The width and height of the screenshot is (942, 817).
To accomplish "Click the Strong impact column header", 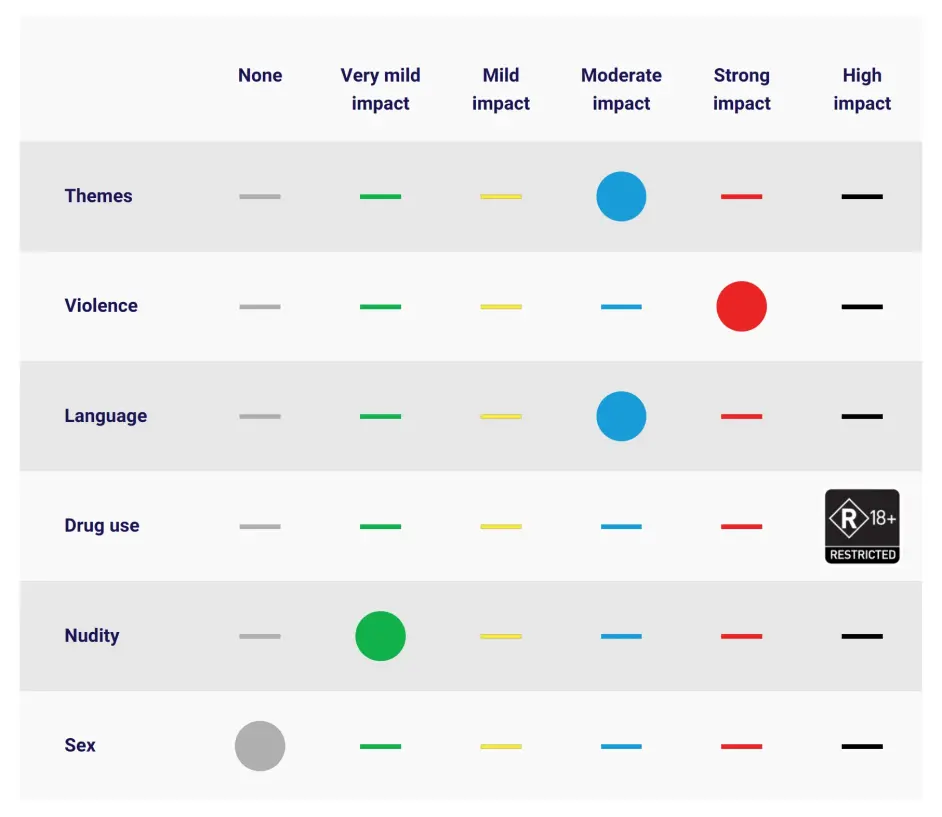I will coord(741,89).
